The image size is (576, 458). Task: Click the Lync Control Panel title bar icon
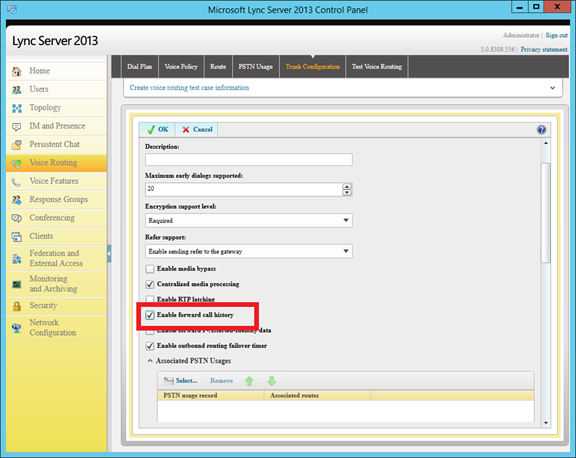12,10
